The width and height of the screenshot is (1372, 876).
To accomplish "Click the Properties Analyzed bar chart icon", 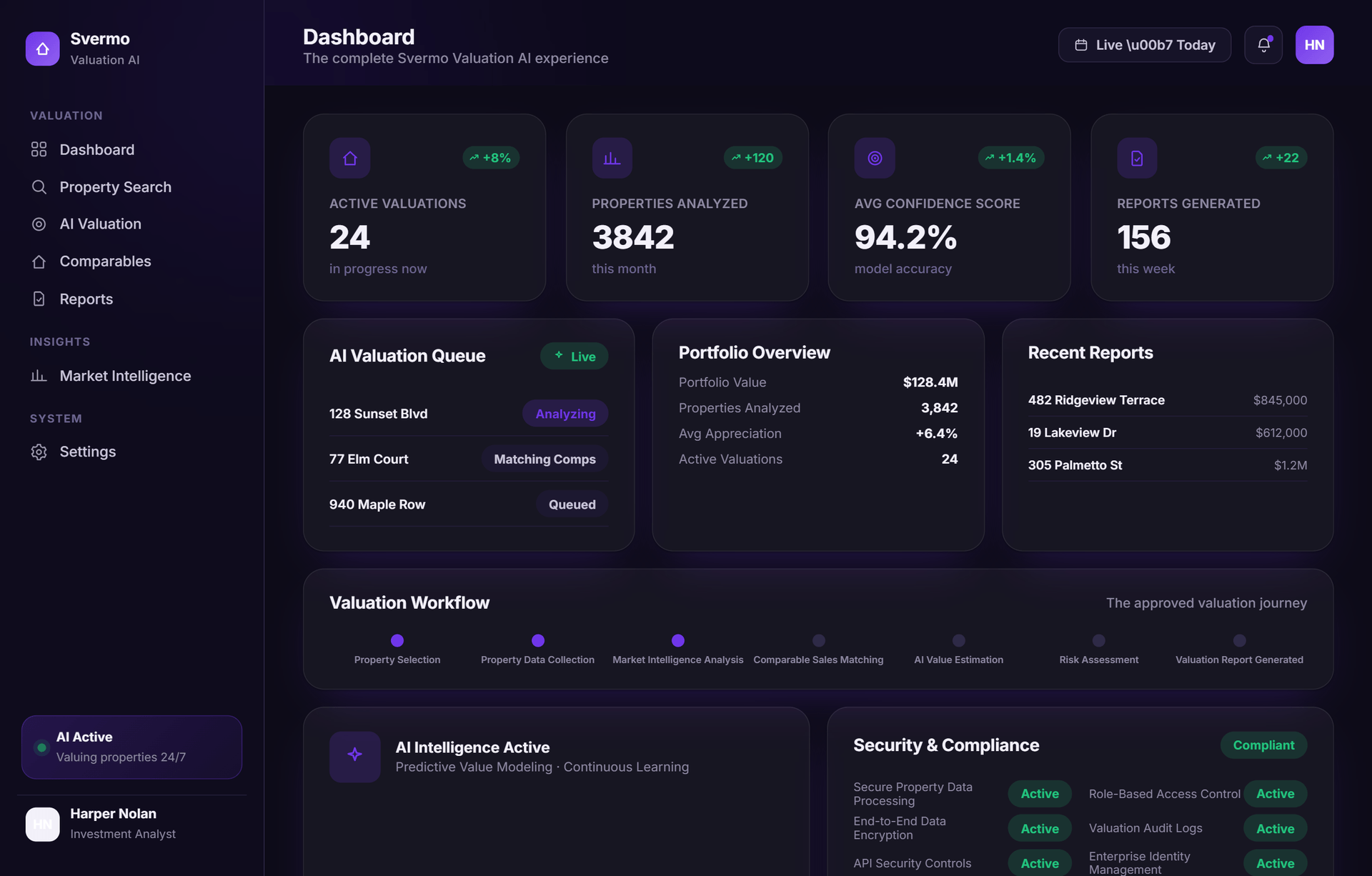I will [x=612, y=158].
